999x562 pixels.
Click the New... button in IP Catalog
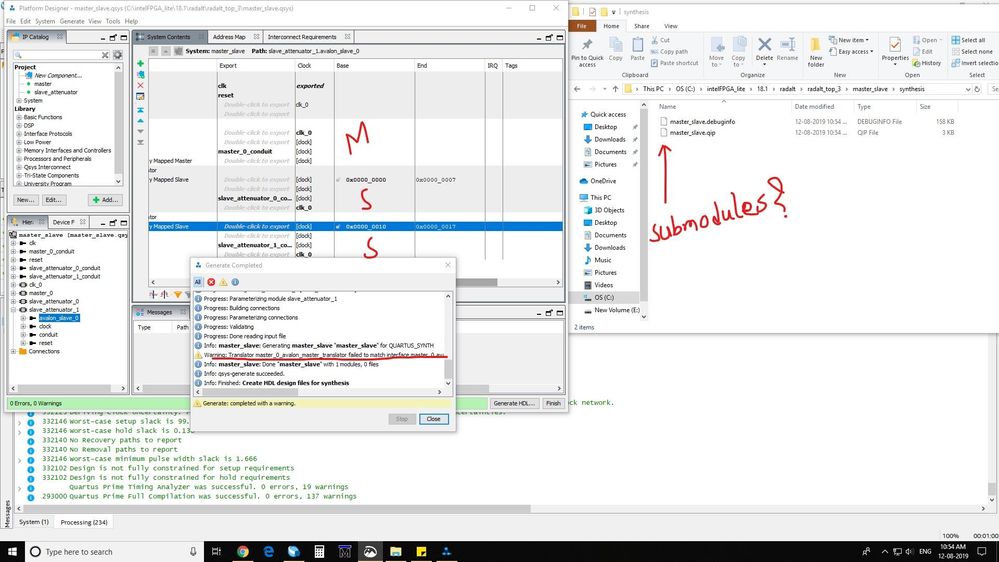tap(25, 200)
